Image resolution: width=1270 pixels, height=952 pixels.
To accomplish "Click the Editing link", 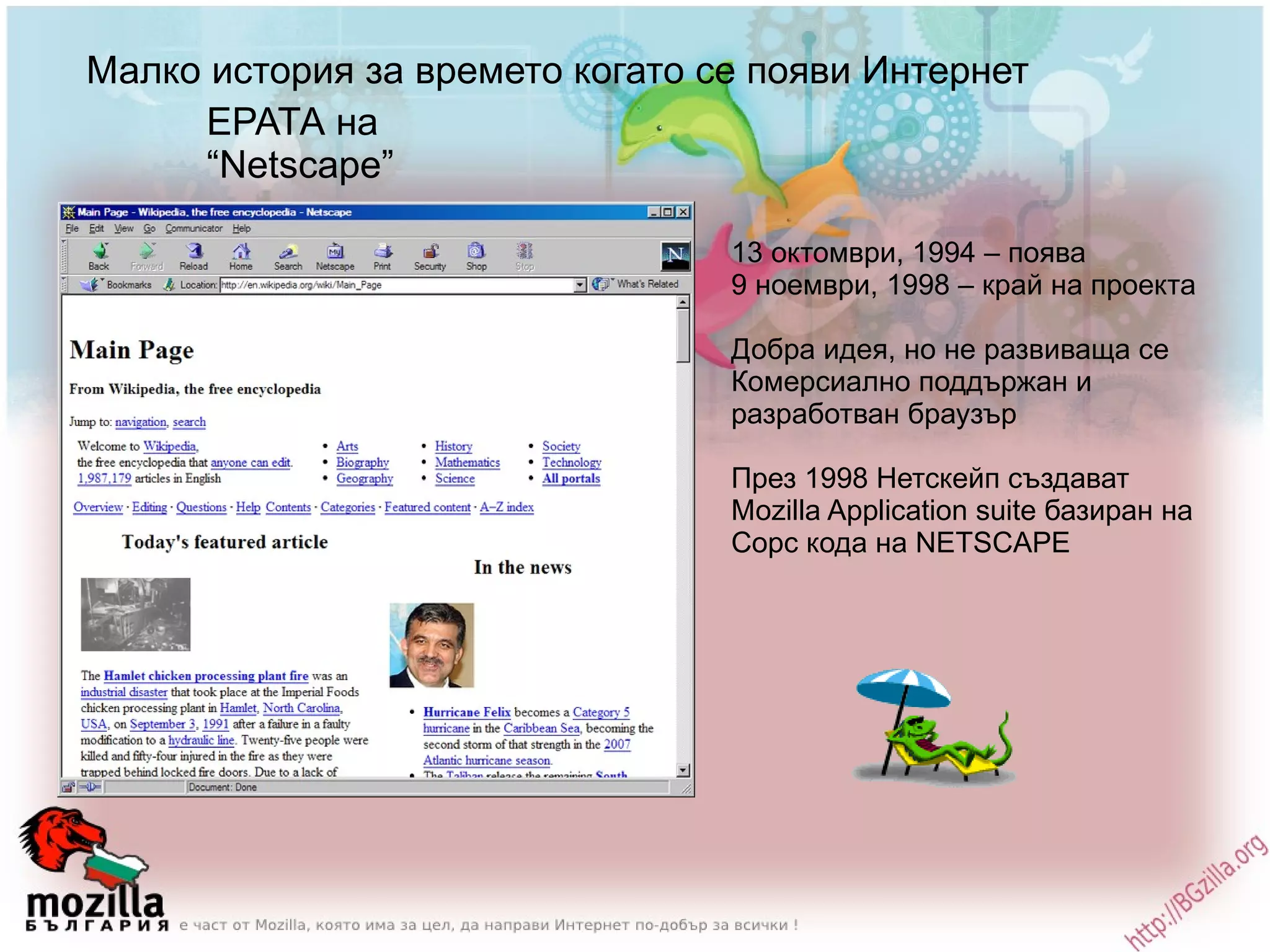I will coord(149,507).
